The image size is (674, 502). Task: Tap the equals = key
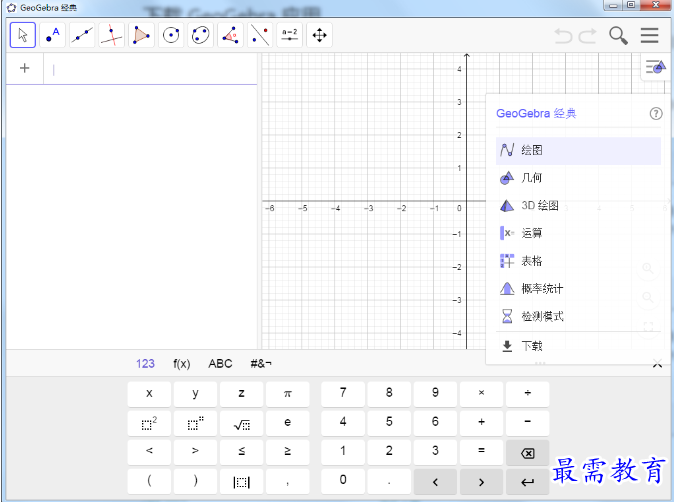(x=481, y=452)
